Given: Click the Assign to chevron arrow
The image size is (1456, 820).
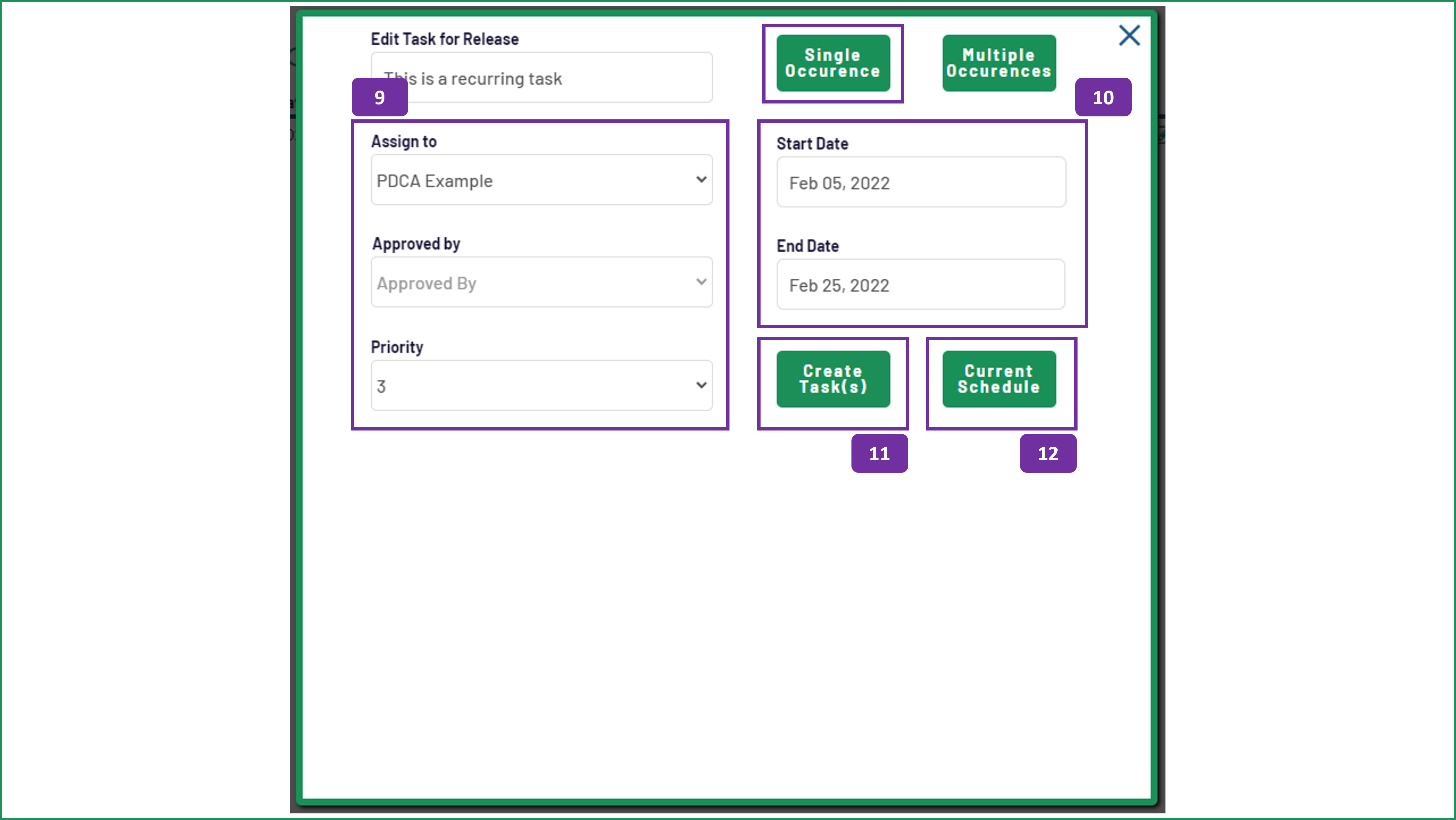Looking at the screenshot, I should click(x=701, y=179).
